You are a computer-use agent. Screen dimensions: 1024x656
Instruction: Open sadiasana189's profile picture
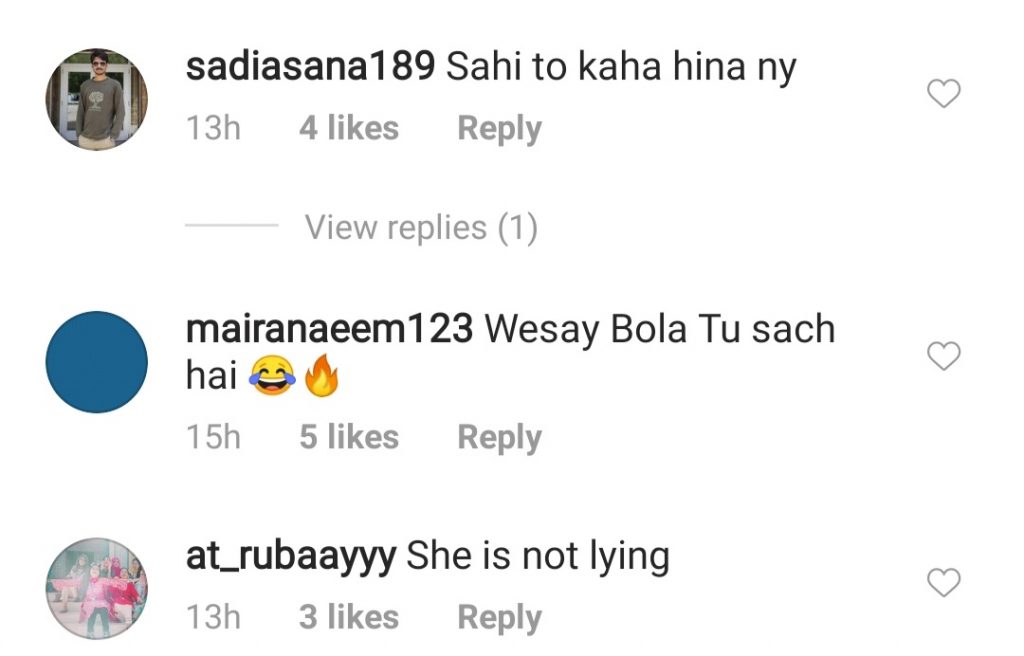97,99
